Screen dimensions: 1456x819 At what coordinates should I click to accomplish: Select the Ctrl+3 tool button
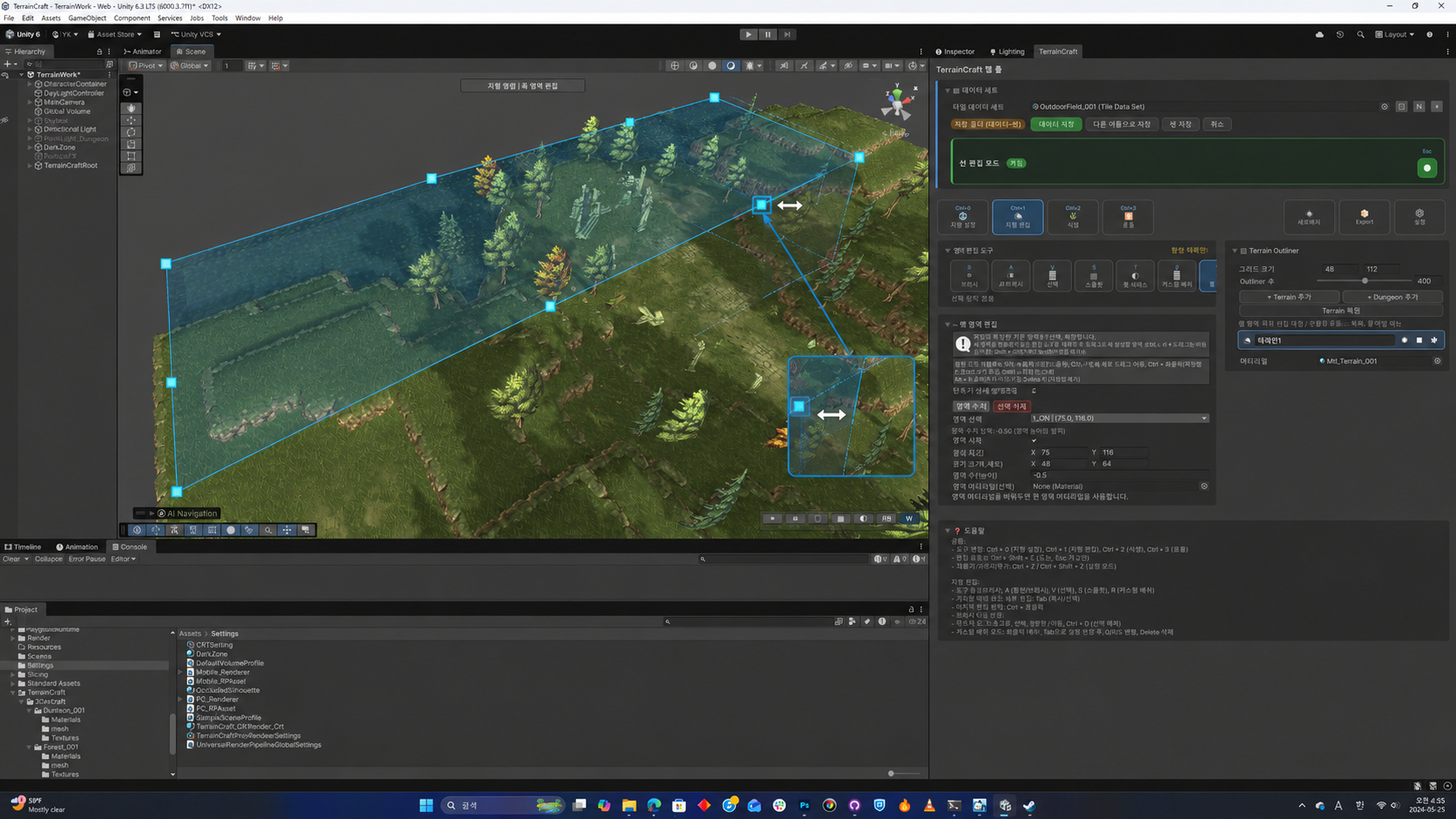pos(1128,217)
